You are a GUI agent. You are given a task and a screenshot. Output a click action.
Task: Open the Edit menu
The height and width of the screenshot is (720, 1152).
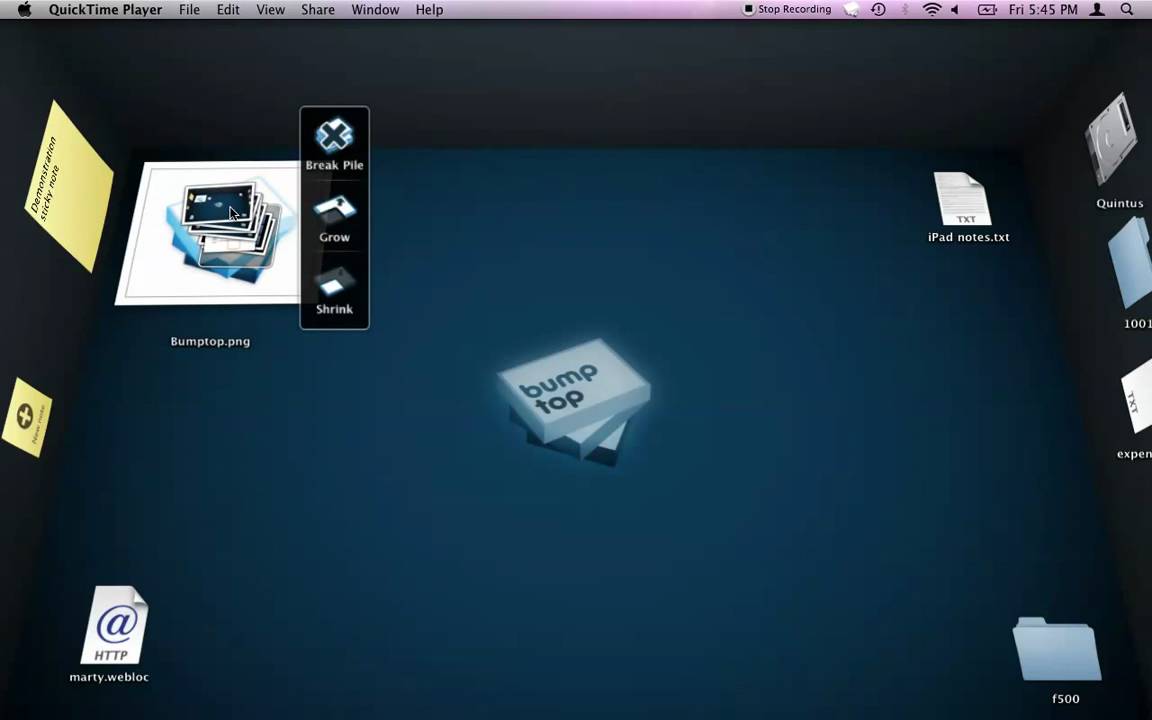coord(228,10)
